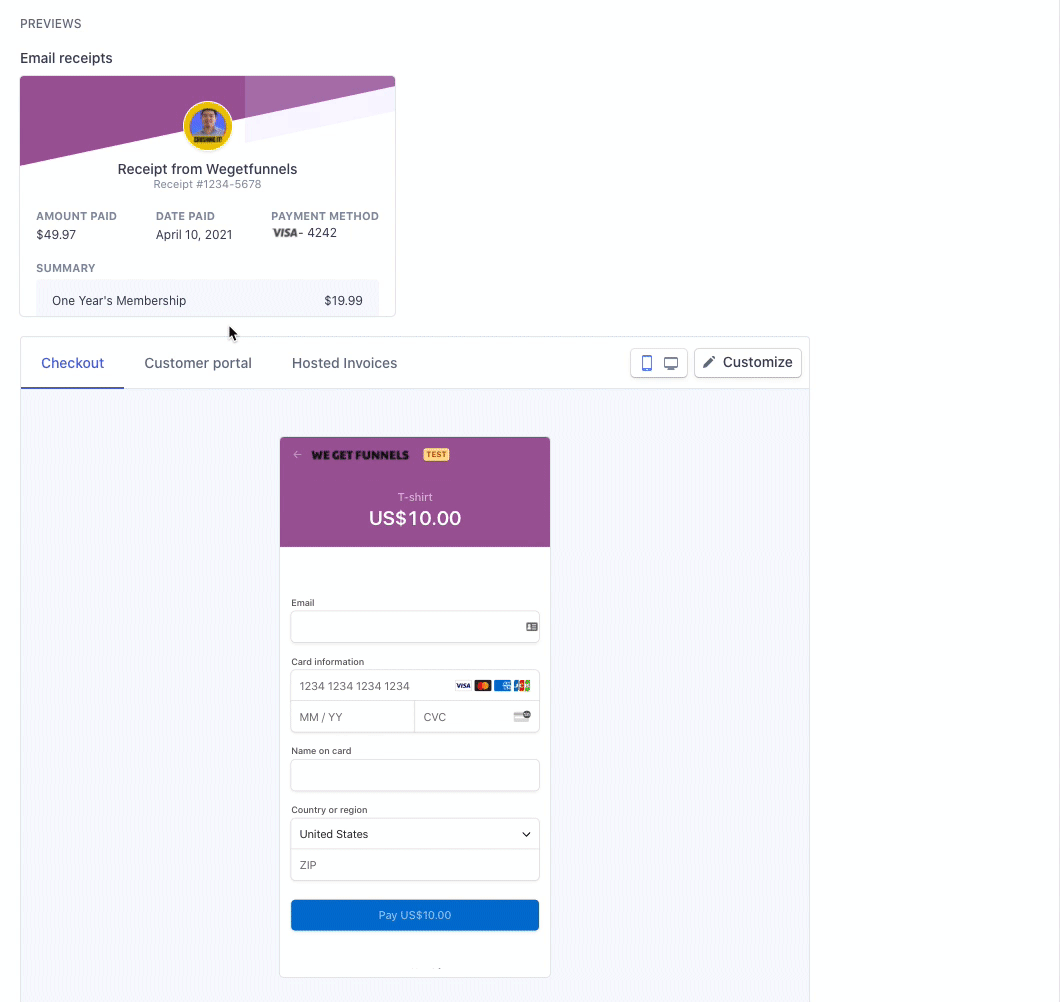
Task: Focus the card number field
Action: point(415,686)
